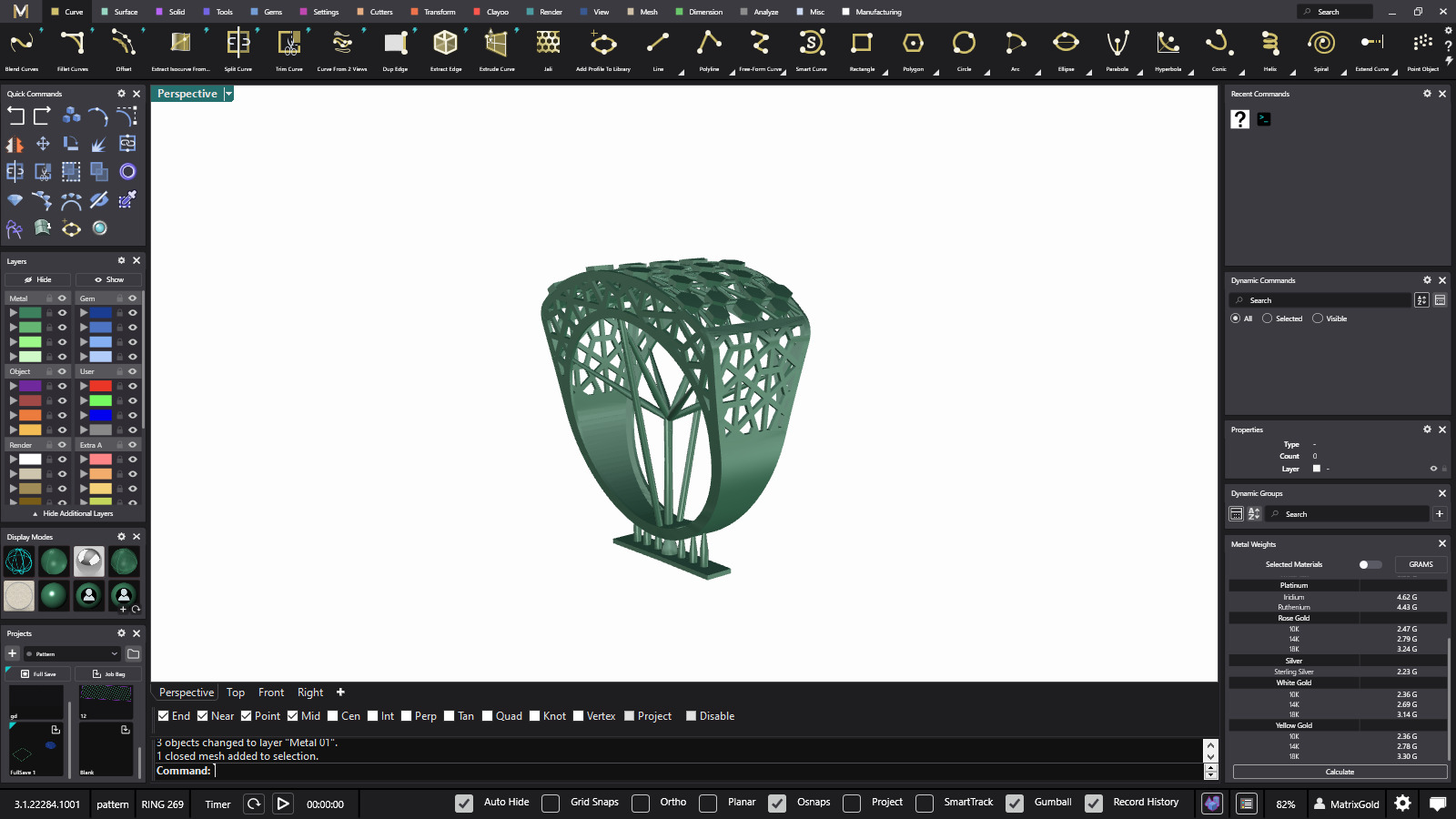
Task: Click the GRAMS unit button
Action: click(1421, 564)
